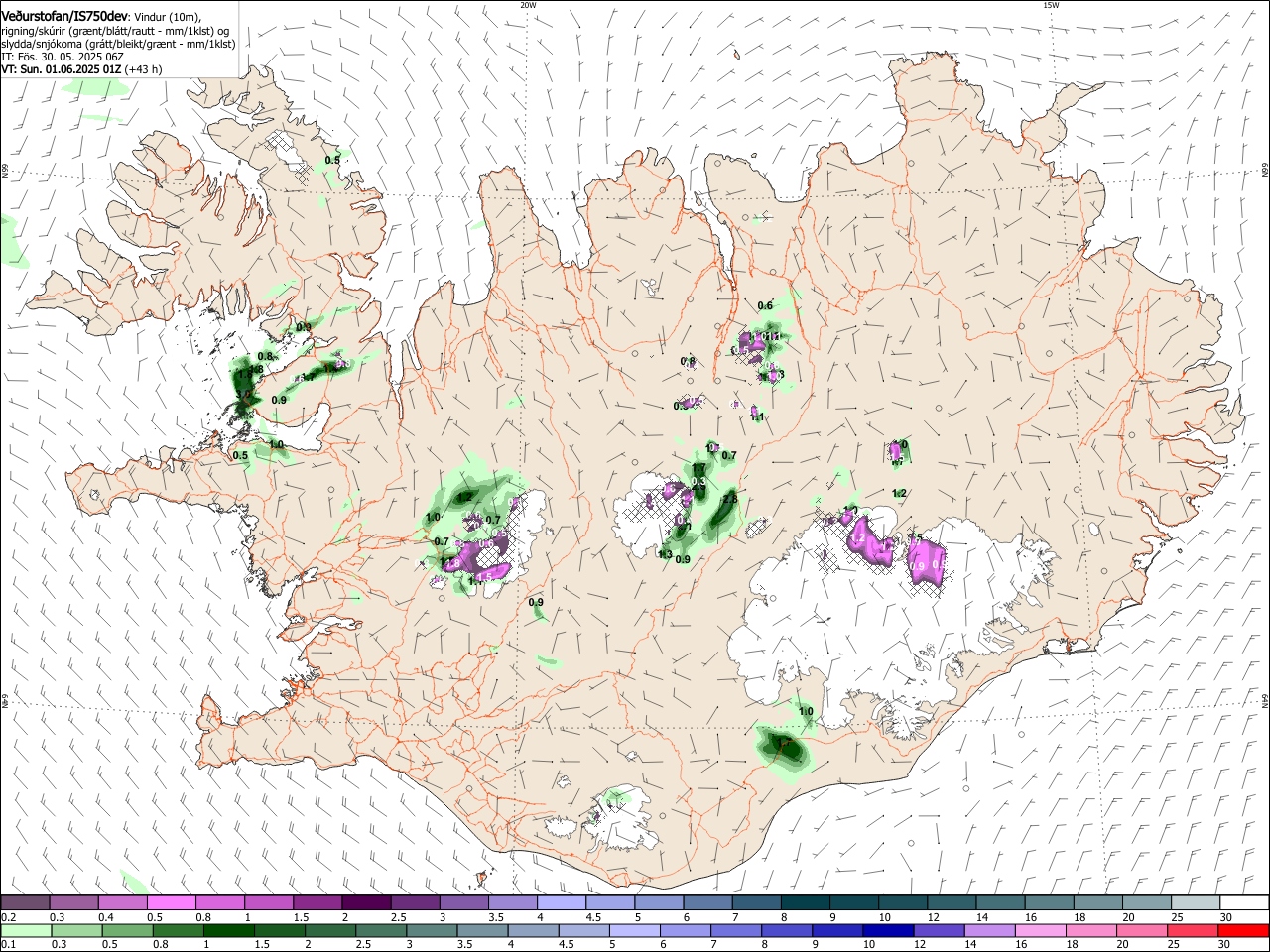
Task: Click the 14 label under the rain legend
Action: coord(969,944)
